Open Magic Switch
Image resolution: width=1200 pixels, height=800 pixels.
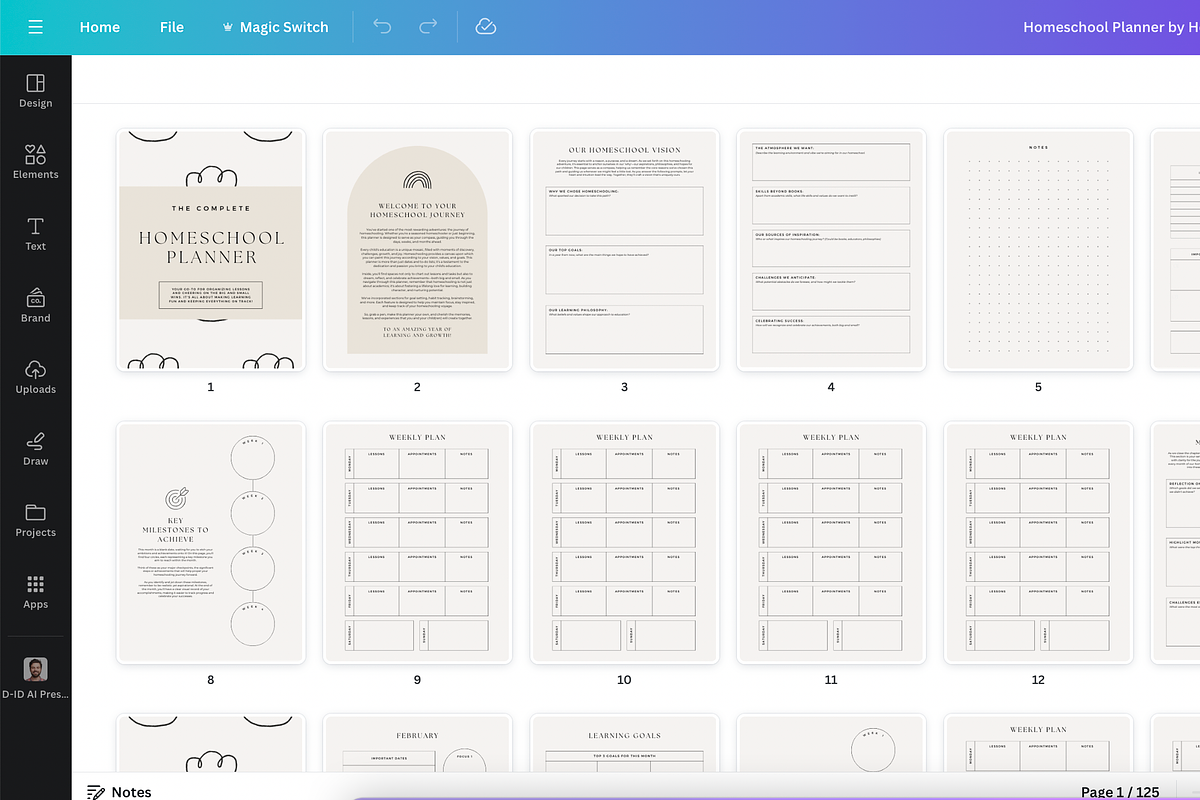point(275,27)
